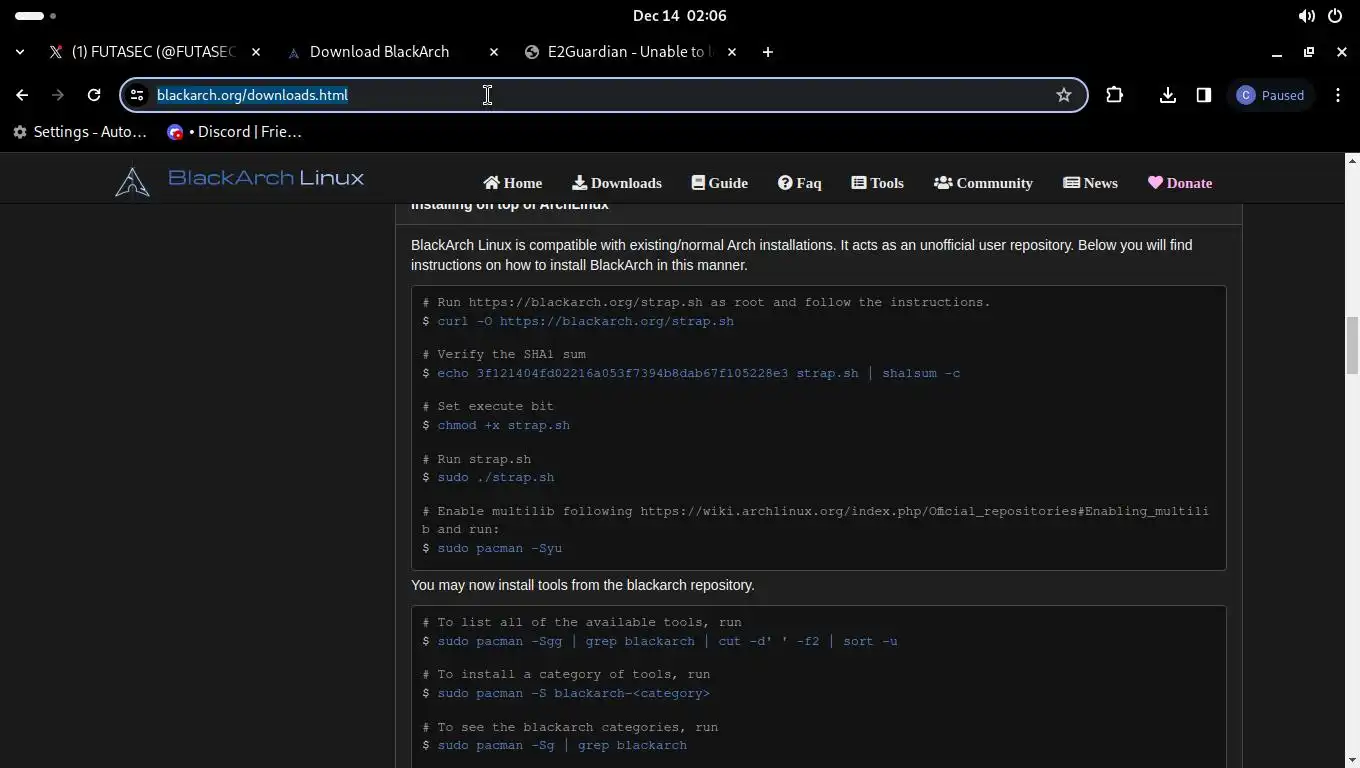Click the system volume icon
This screenshot has height=768, width=1360.
click(1306, 16)
